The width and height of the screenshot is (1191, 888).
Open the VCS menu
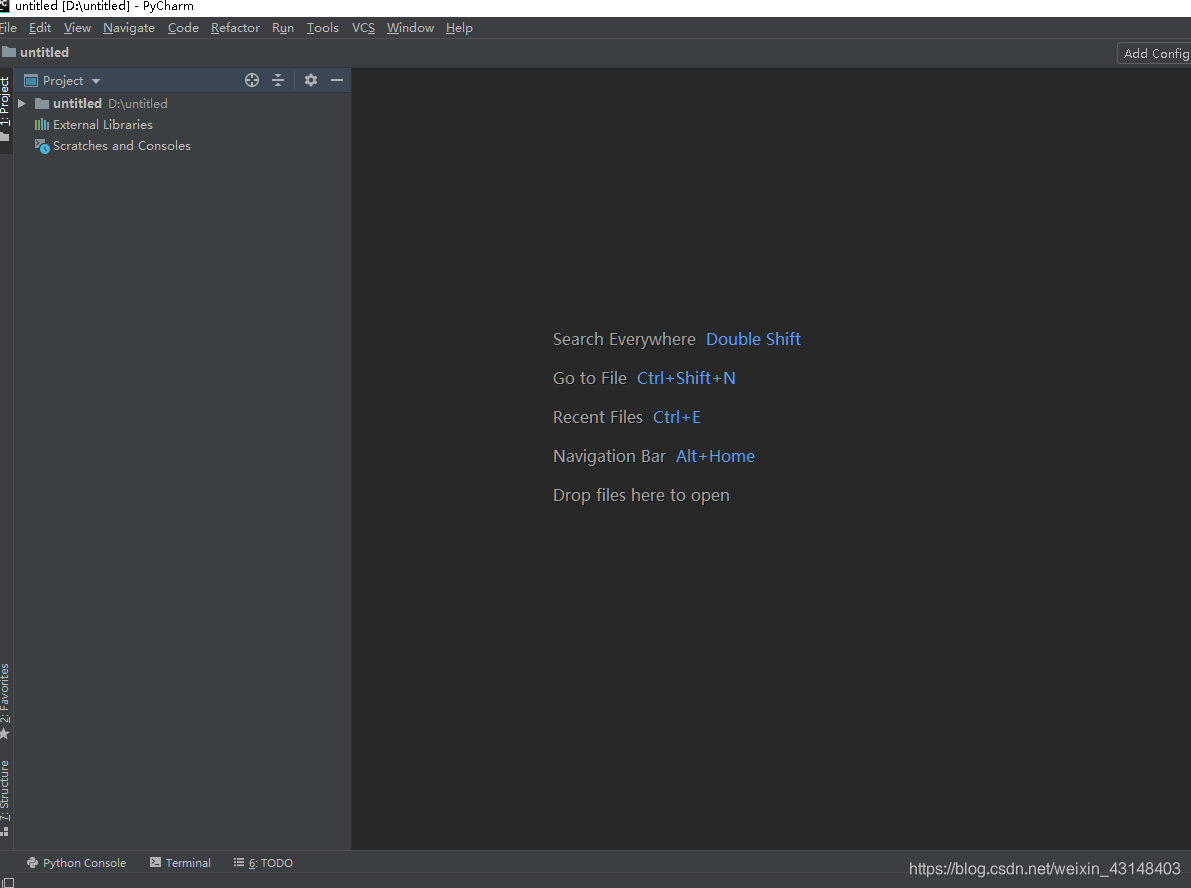pyautogui.click(x=363, y=27)
